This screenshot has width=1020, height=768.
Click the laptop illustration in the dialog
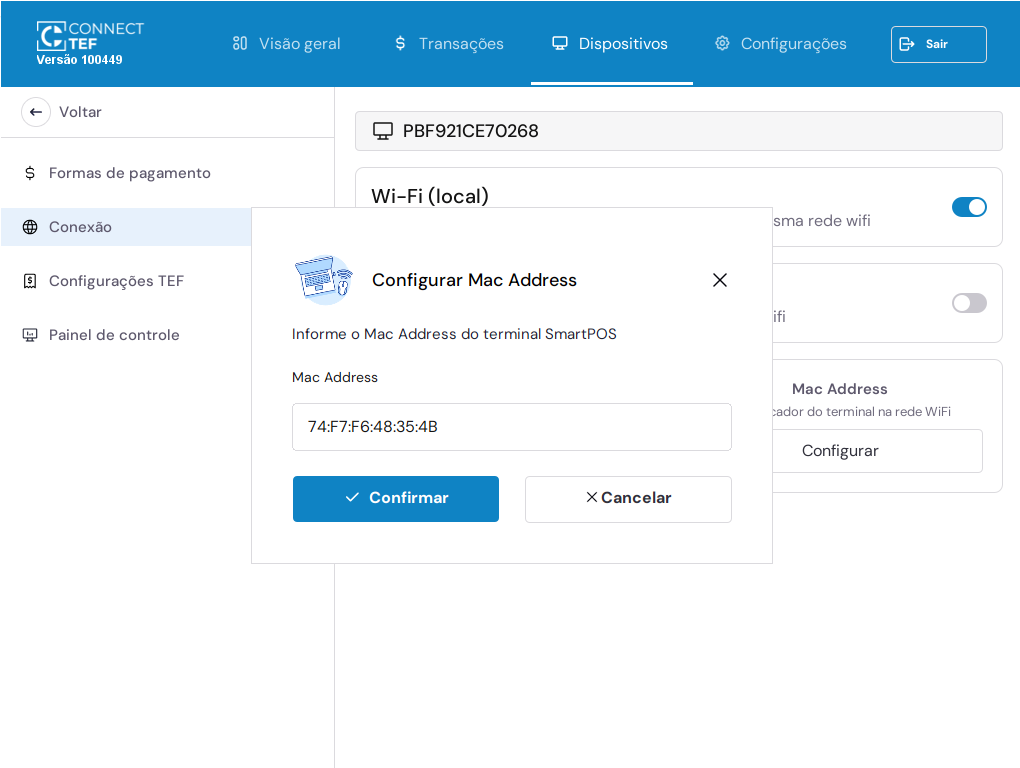(323, 279)
